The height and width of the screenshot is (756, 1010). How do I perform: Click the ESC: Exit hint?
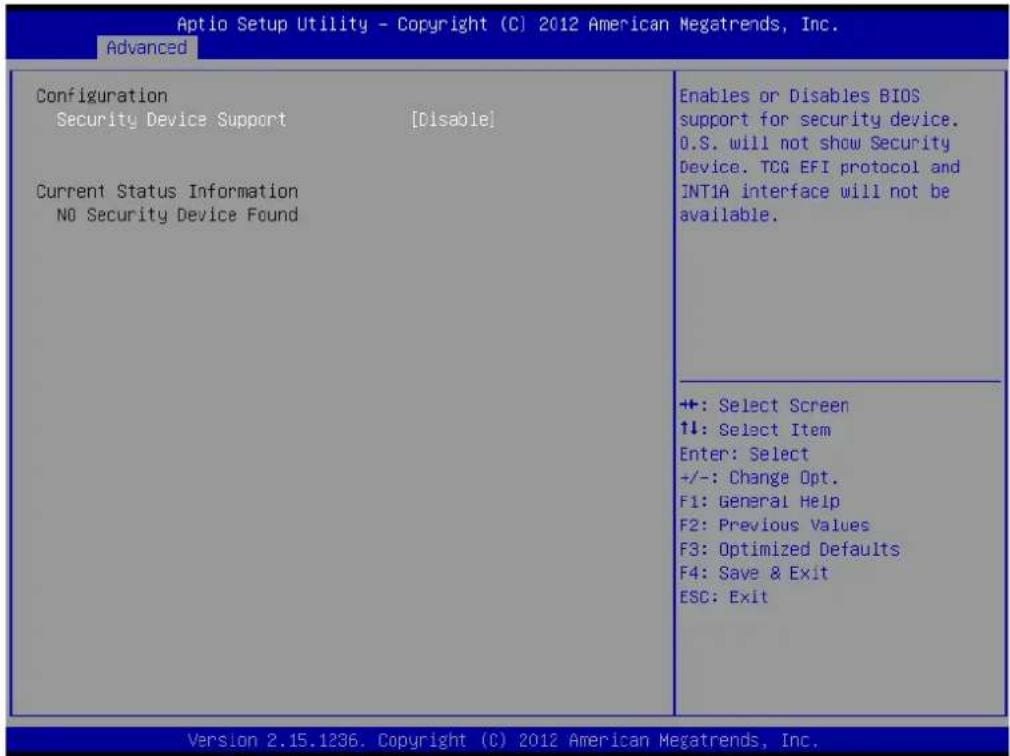(724, 597)
